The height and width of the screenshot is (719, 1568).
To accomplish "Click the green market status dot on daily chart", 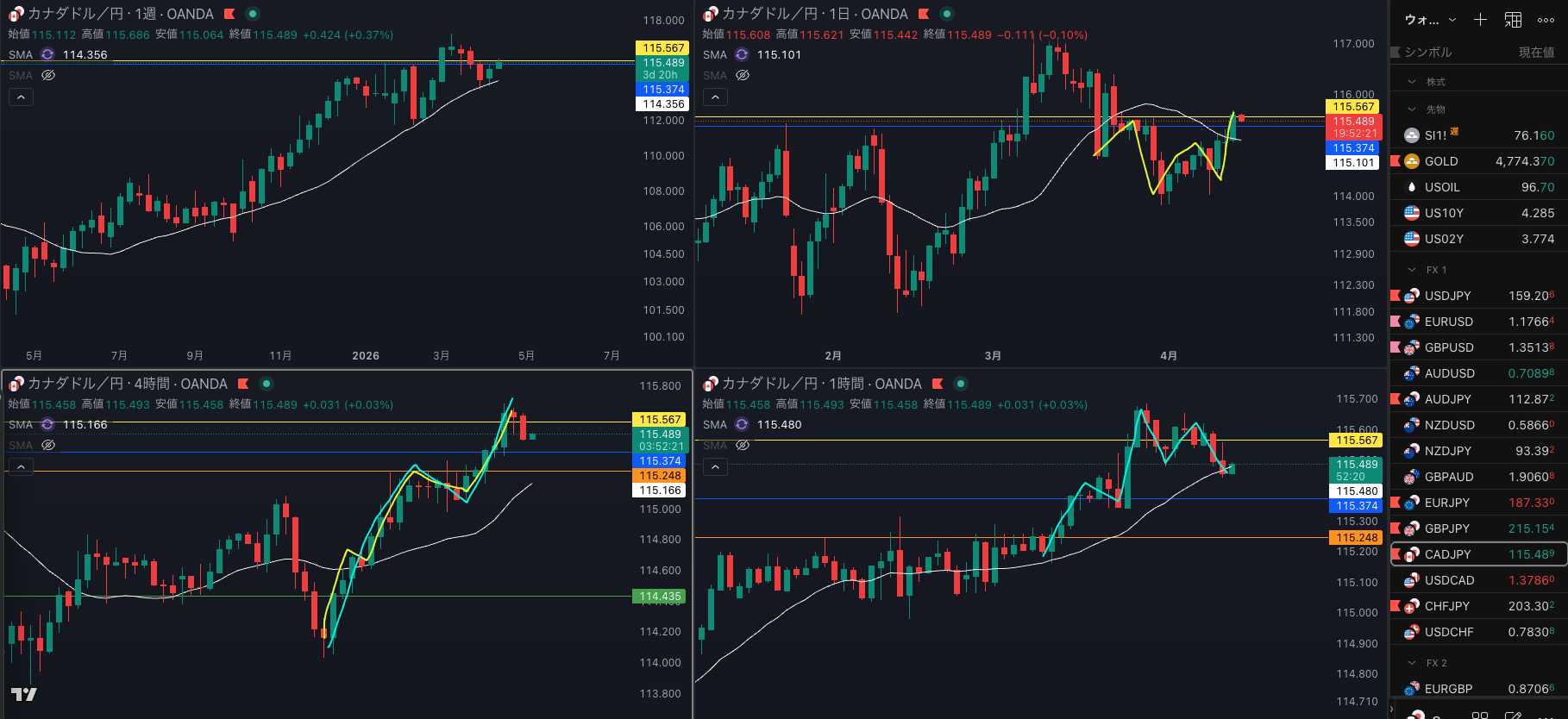I will [x=946, y=14].
